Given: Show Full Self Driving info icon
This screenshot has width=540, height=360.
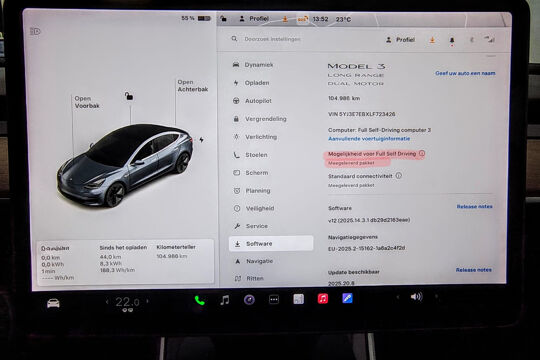Looking at the screenshot, I should pos(422,154).
